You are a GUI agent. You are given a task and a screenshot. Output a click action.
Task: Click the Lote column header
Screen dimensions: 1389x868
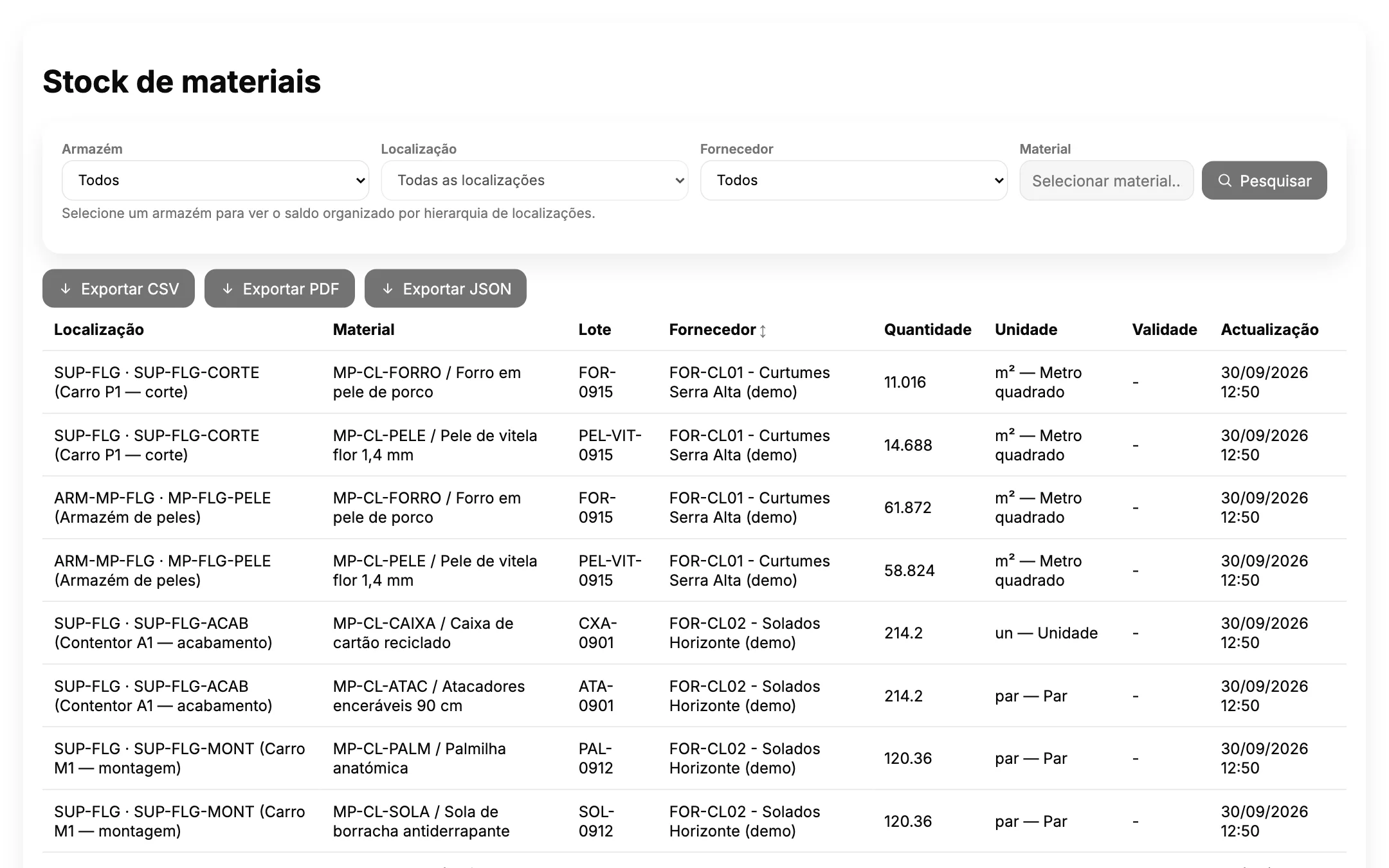coord(595,330)
